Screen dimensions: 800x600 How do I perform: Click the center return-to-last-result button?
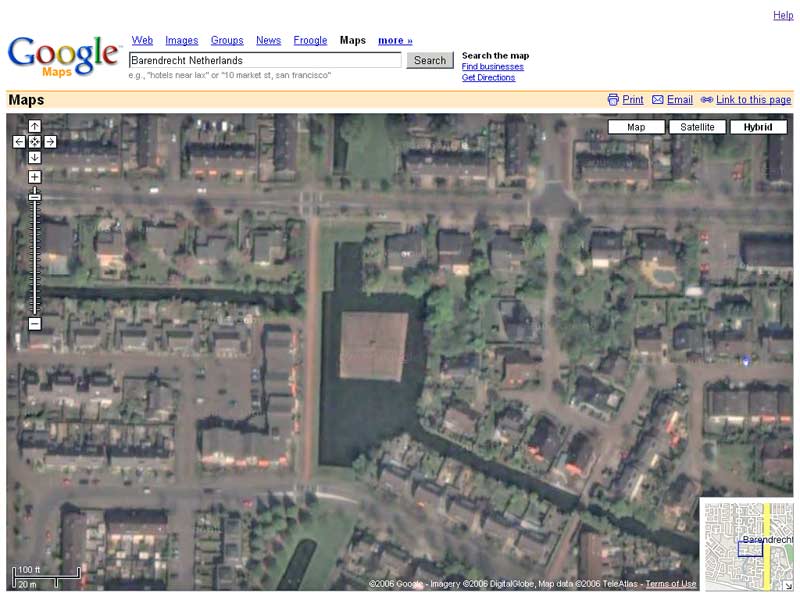(x=34, y=142)
